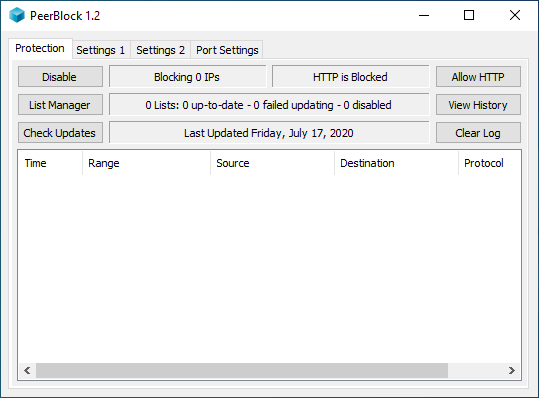The image size is (539, 398).
Task: Close the PeerBlock window
Action: 515,15
